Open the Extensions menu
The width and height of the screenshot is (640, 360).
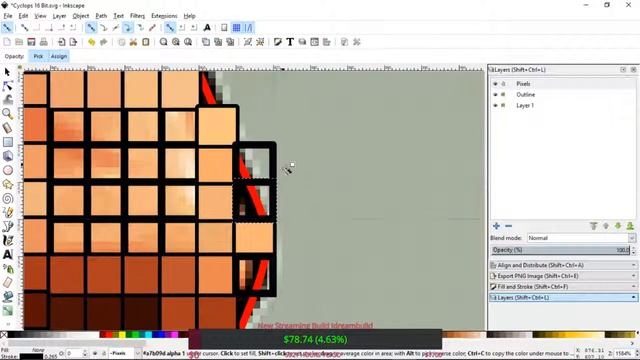[x=164, y=16]
